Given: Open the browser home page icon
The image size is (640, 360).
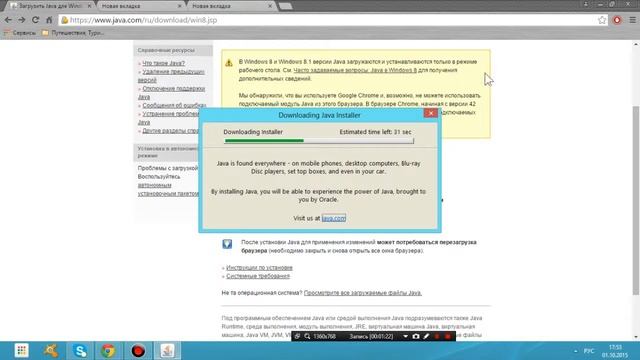Looking at the screenshot, I should pos(49,20).
